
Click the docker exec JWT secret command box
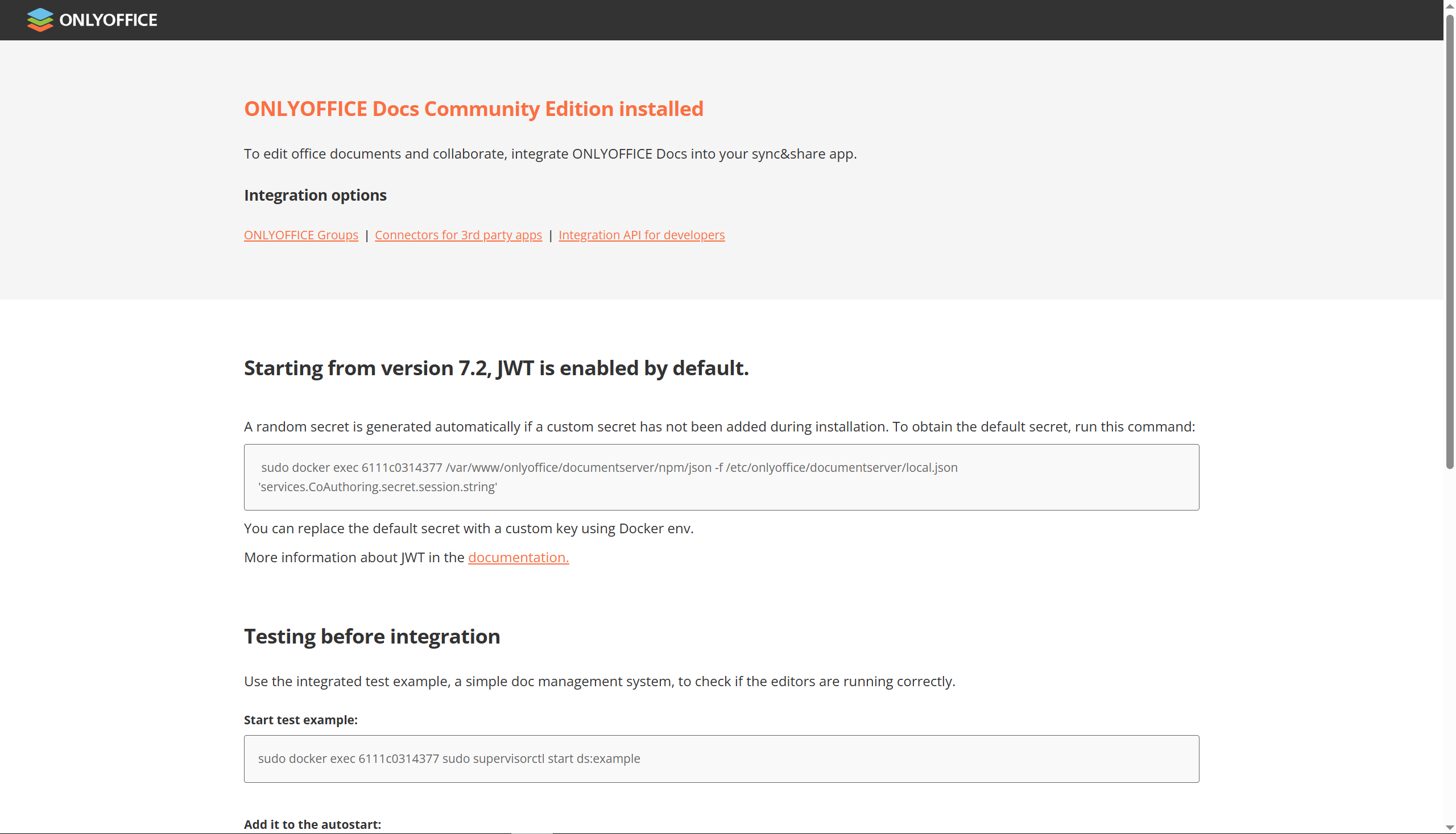point(721,477)
